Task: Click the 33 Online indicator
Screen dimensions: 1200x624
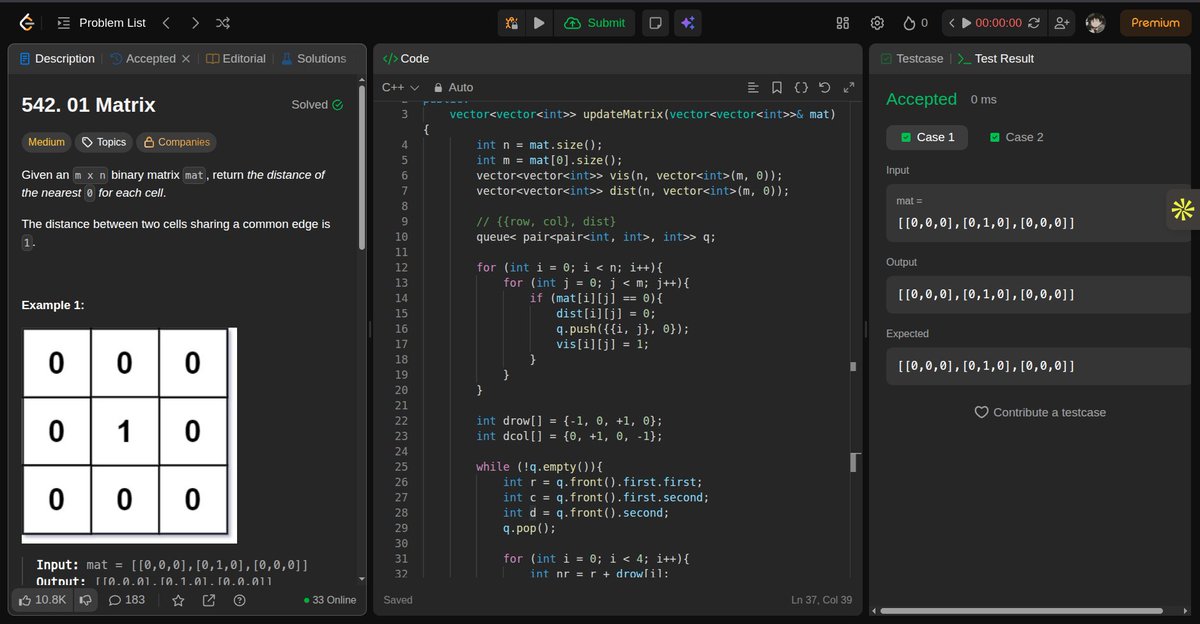Action: (x=330, y=600)
